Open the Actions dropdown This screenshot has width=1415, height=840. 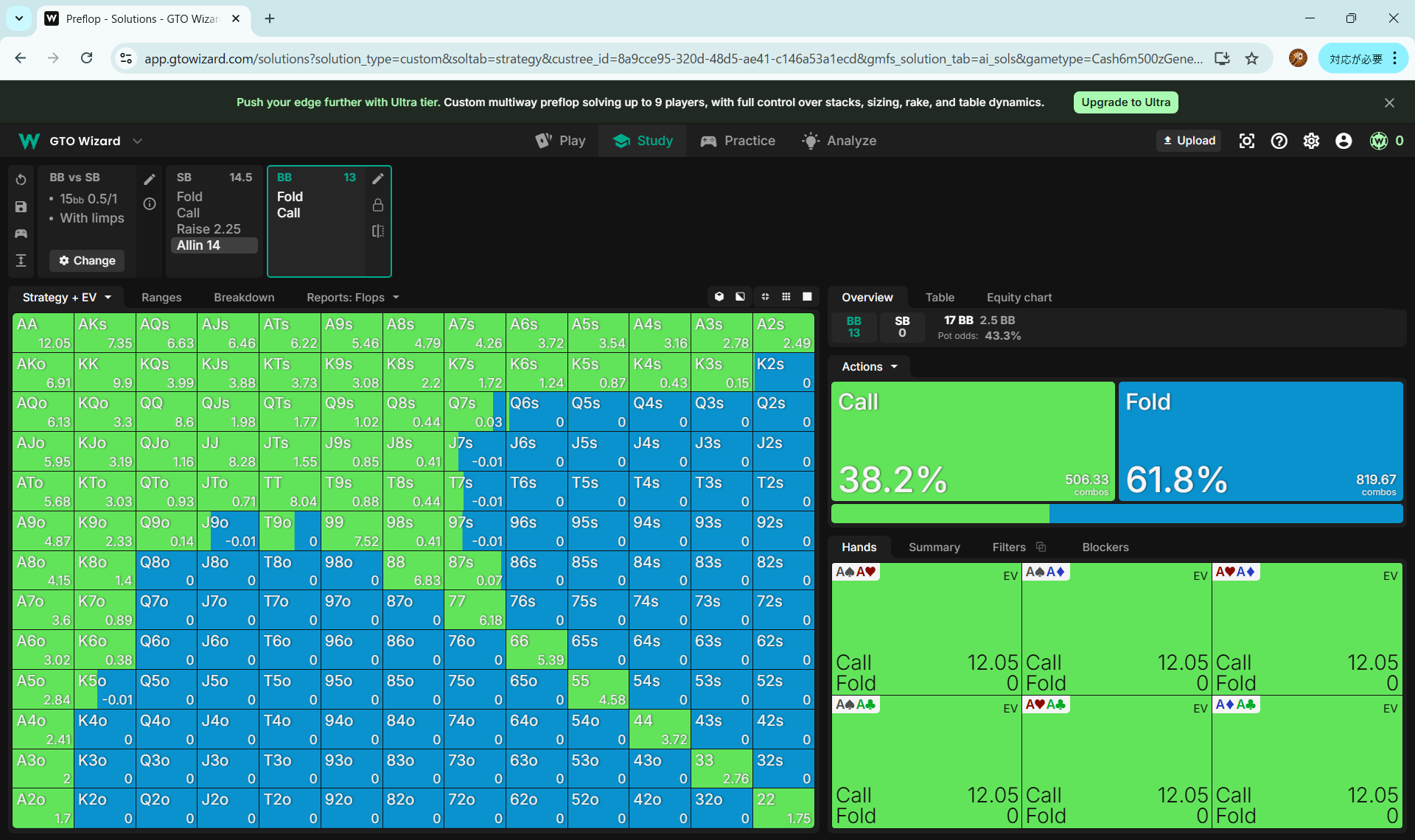pos(869,366)
